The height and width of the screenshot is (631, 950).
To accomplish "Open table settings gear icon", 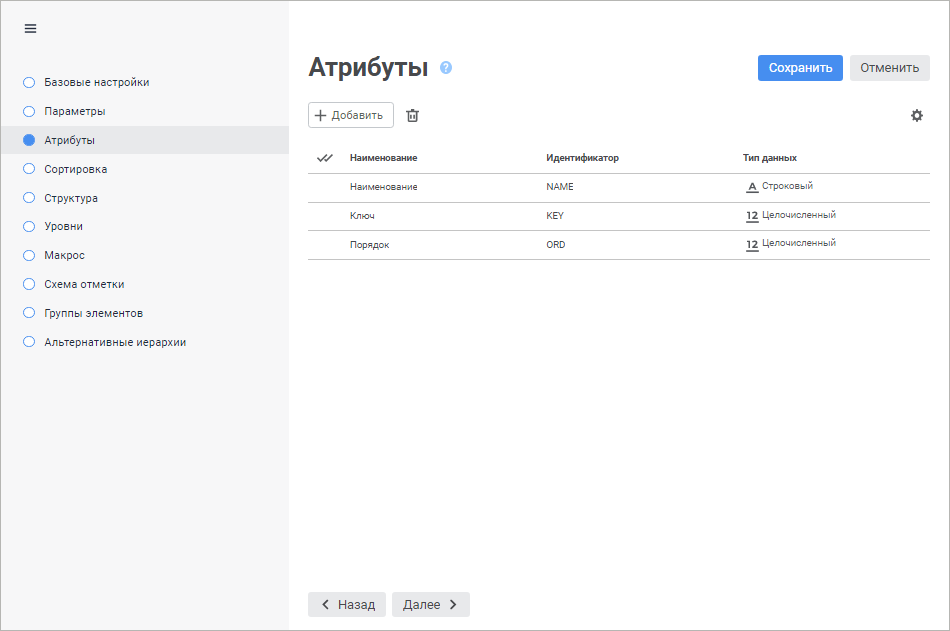I will (x=916, y=115).
